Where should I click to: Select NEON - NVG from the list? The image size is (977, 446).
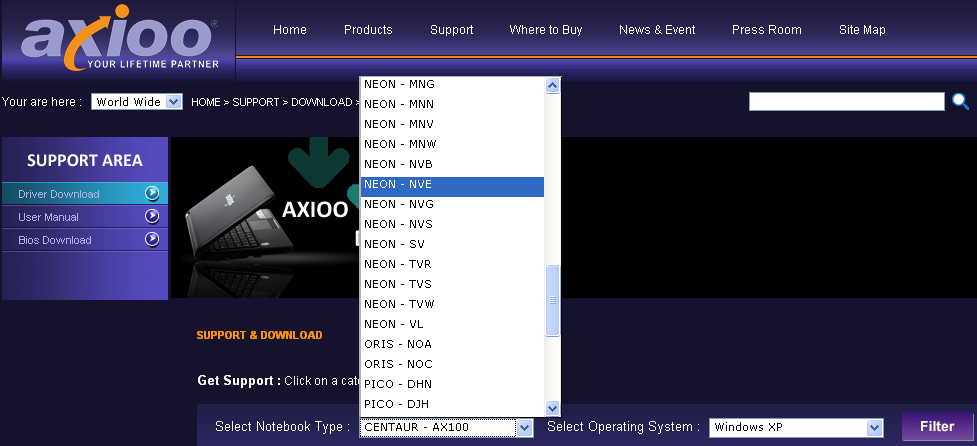(x=452, y=204)
